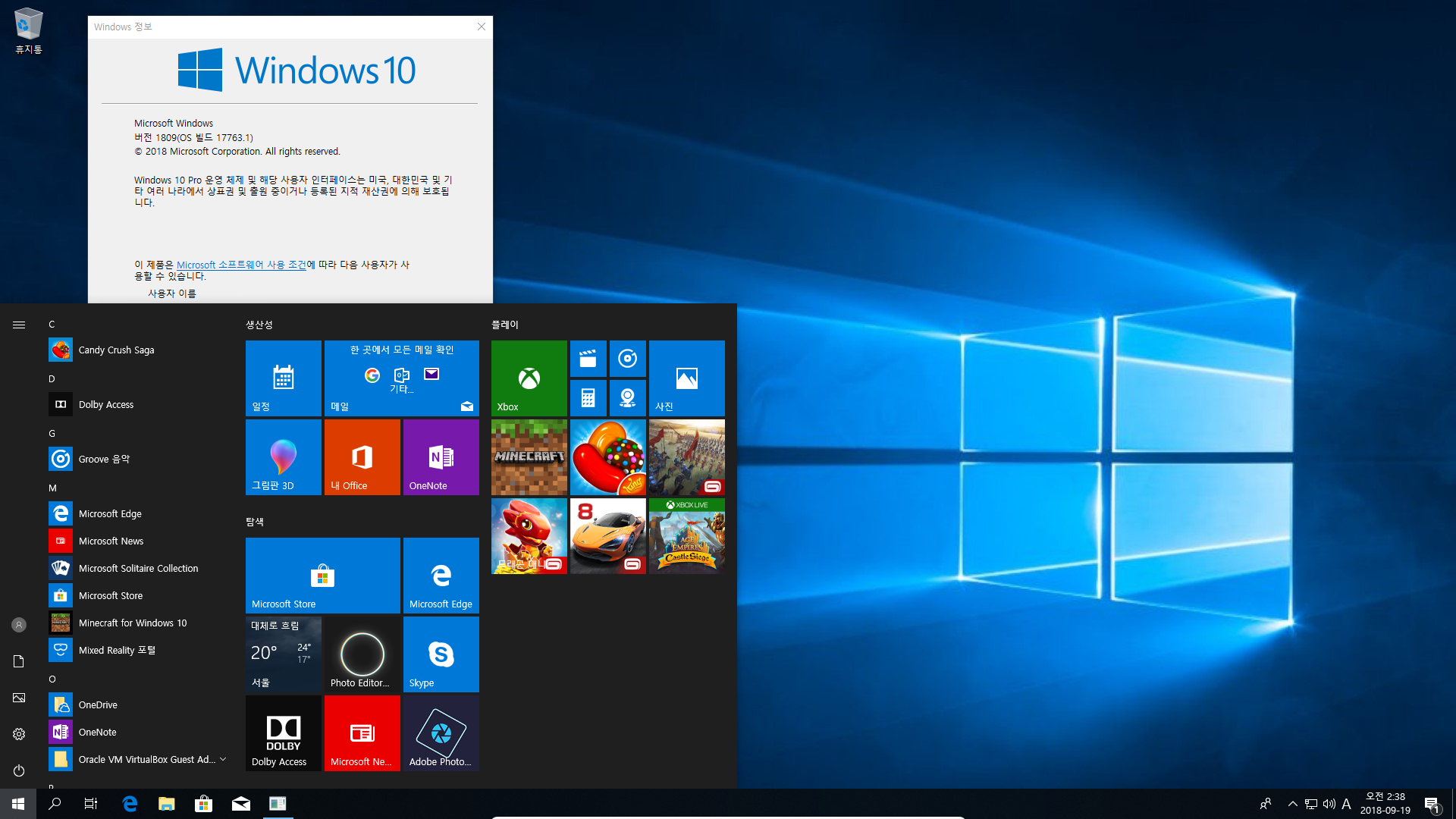Open taskbar Search magnifier
The width and height of the screenshot is (1456, 819).
pos(55,804)
